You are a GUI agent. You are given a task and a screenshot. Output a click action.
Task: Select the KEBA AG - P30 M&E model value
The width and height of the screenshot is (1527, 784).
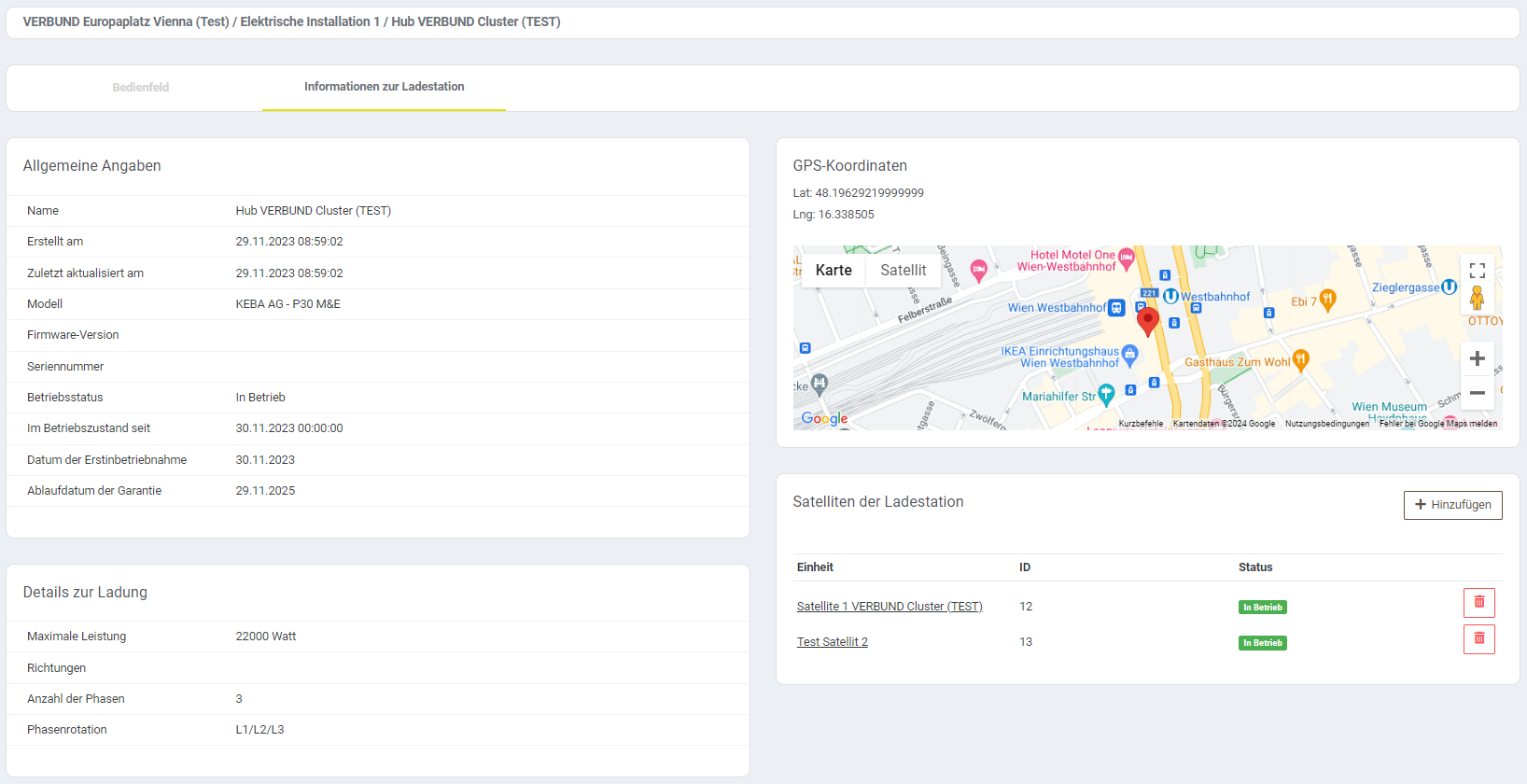(x=288, y=304)
